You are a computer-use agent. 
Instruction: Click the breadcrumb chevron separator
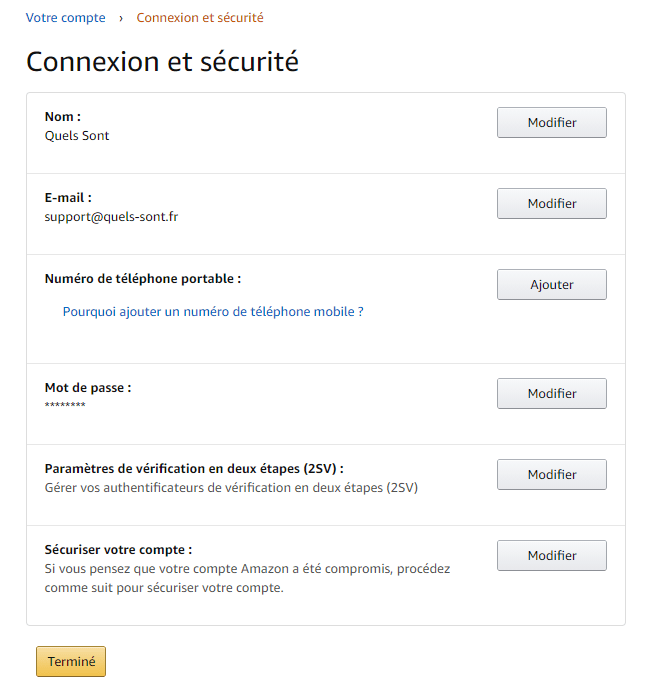[x=120, y=18]
